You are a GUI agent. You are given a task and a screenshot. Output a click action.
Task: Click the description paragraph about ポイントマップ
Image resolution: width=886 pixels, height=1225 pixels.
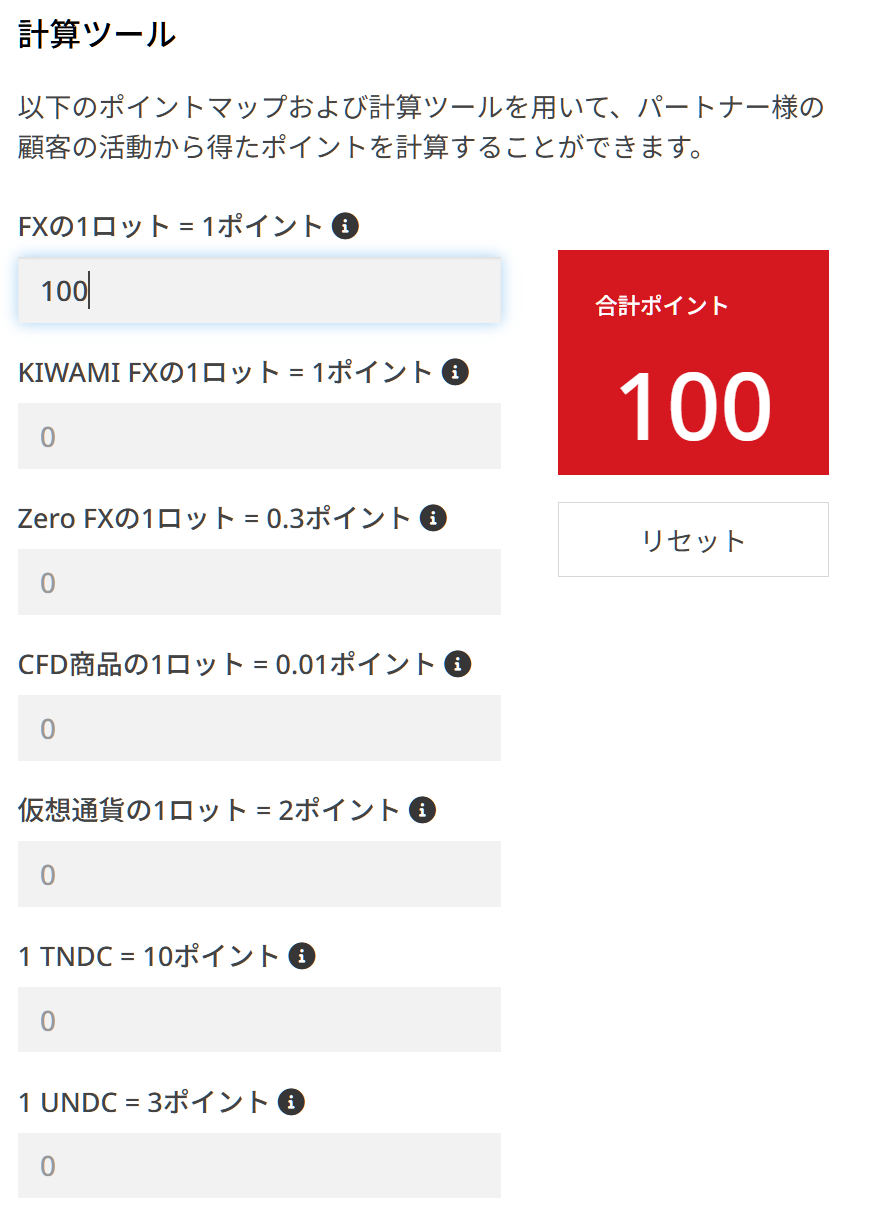420,128
